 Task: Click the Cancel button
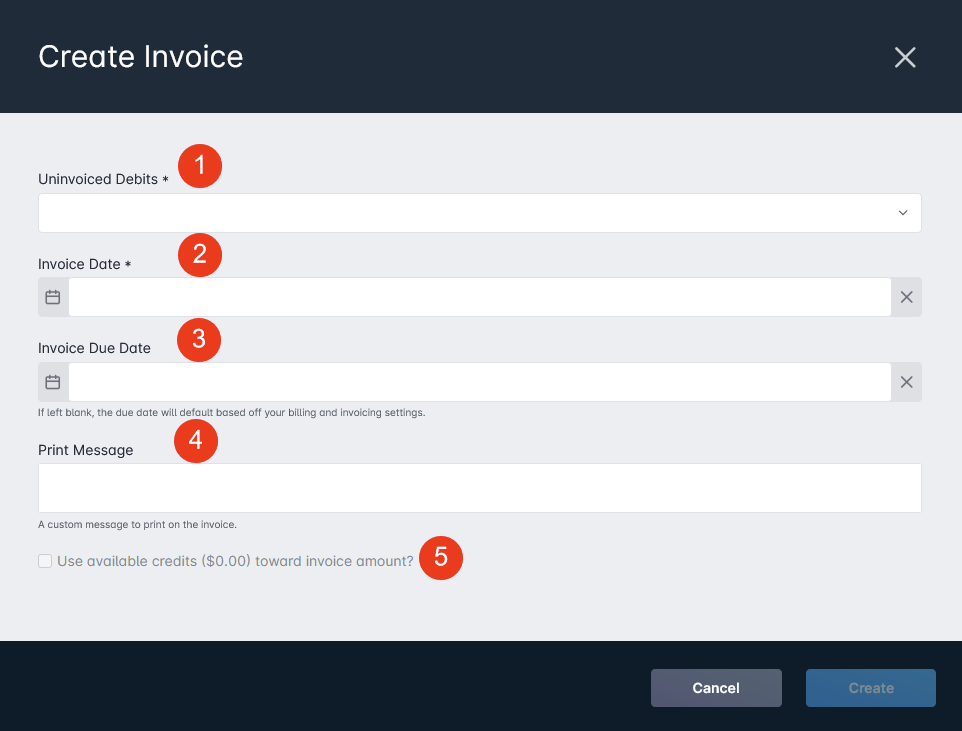tap(716, 688)
